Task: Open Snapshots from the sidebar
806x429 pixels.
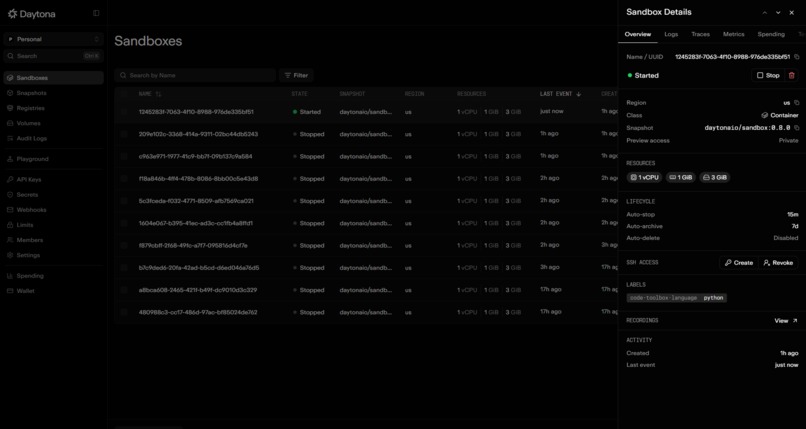Action: point(31,93)
